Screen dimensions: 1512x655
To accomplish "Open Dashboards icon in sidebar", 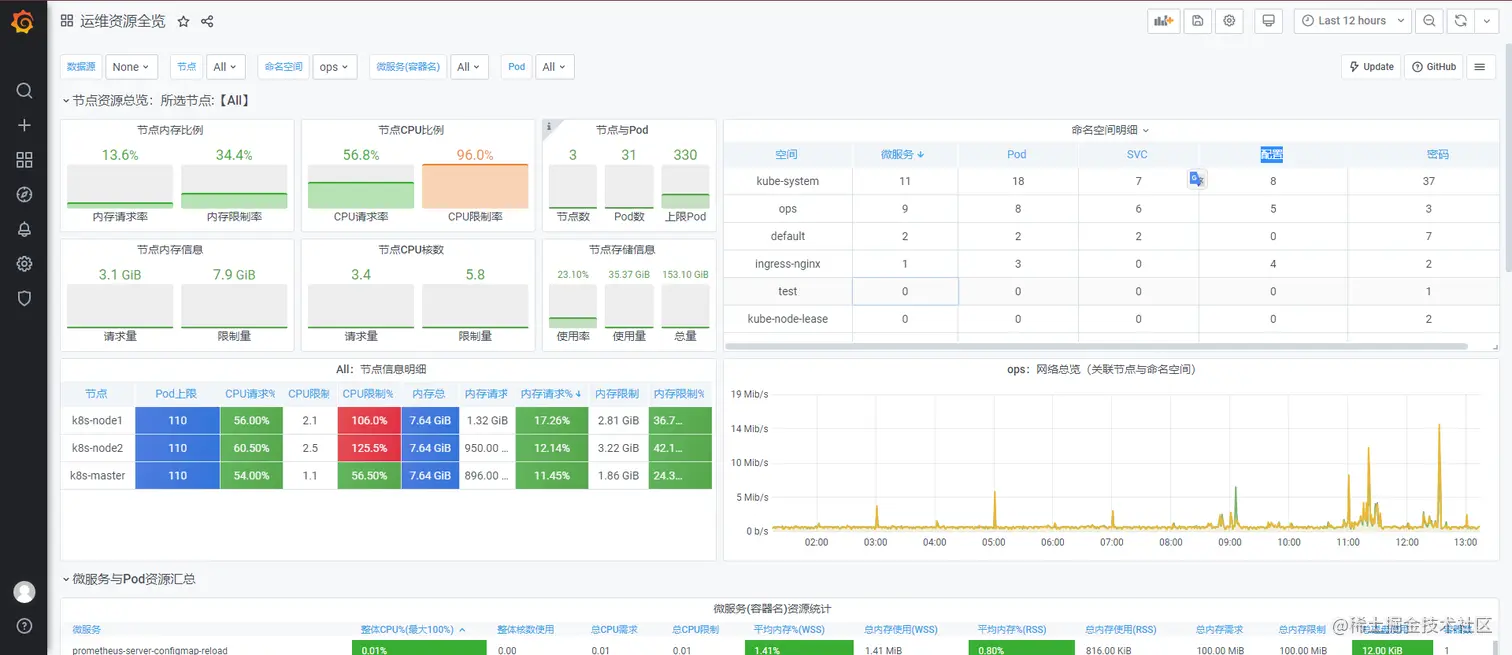I will (24, 160).
